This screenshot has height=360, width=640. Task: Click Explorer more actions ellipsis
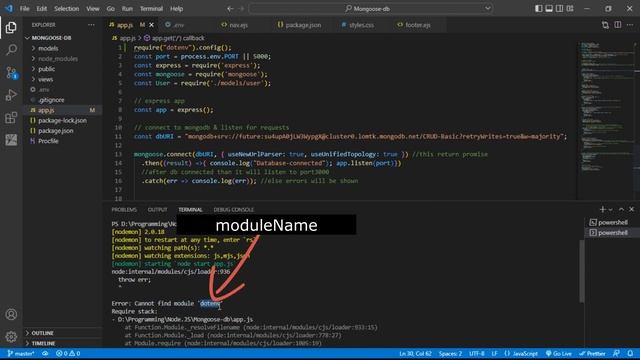pyautogui.click(x=91, y=25)
